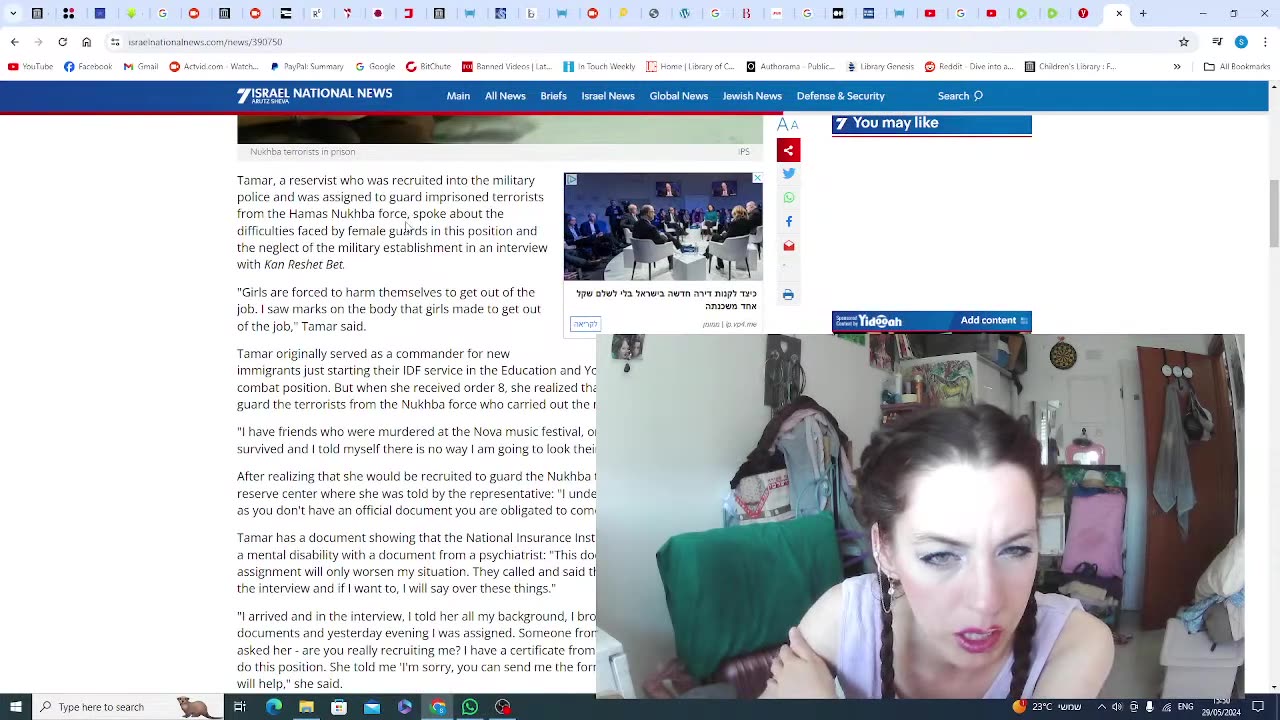Click the You may like header
Image resolution: width=1280 pixels, height=720 pixels.
931,124
